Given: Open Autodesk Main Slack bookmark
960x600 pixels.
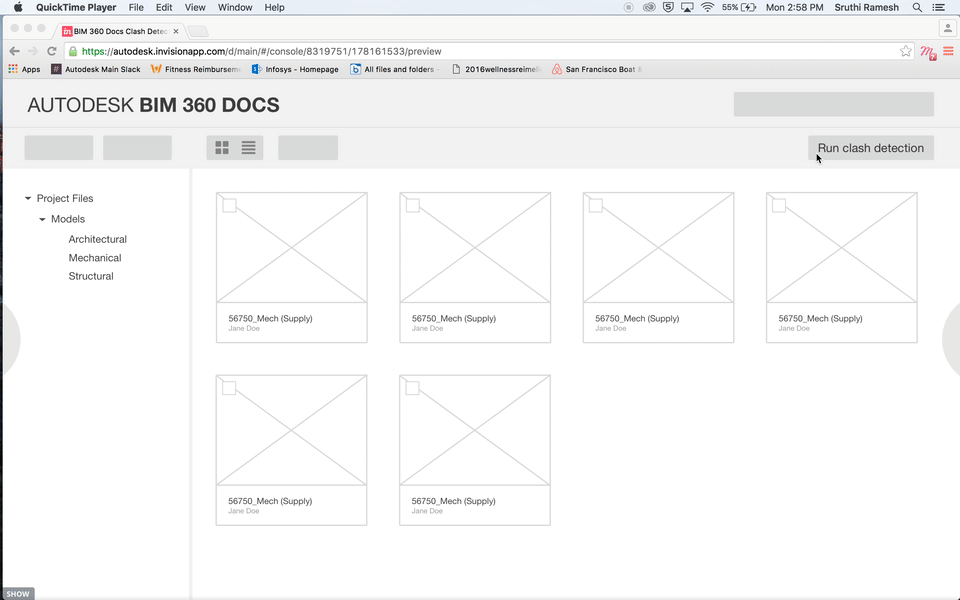Looking at the screenshot, I should [x=96, y=69].
